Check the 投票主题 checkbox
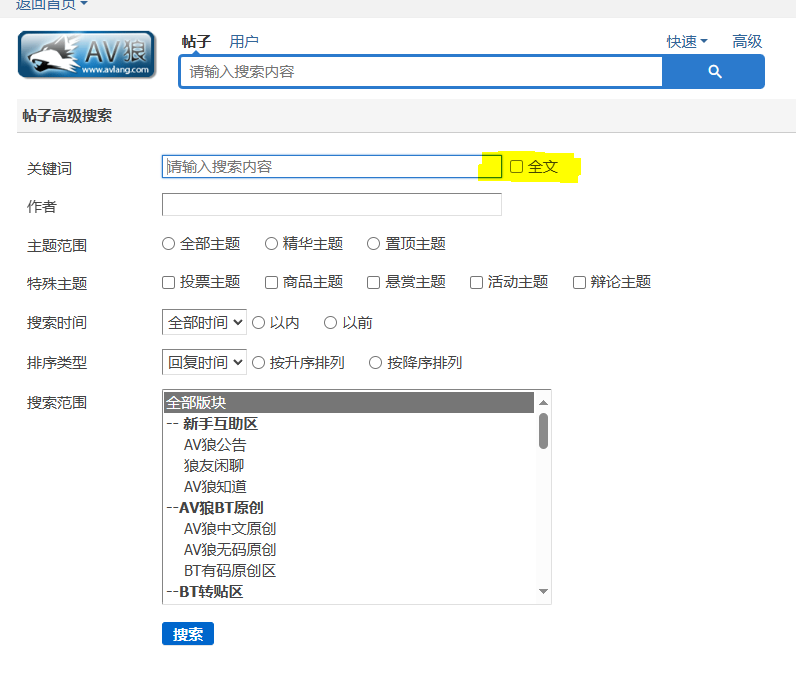 point(169,283)
